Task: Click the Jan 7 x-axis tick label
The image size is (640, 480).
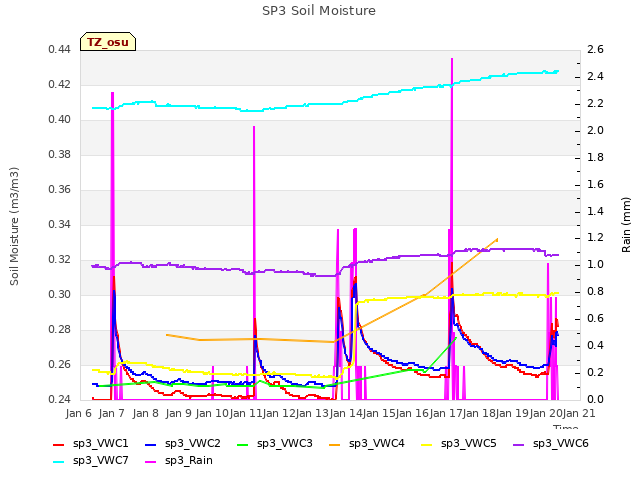Action: point(112,413)
